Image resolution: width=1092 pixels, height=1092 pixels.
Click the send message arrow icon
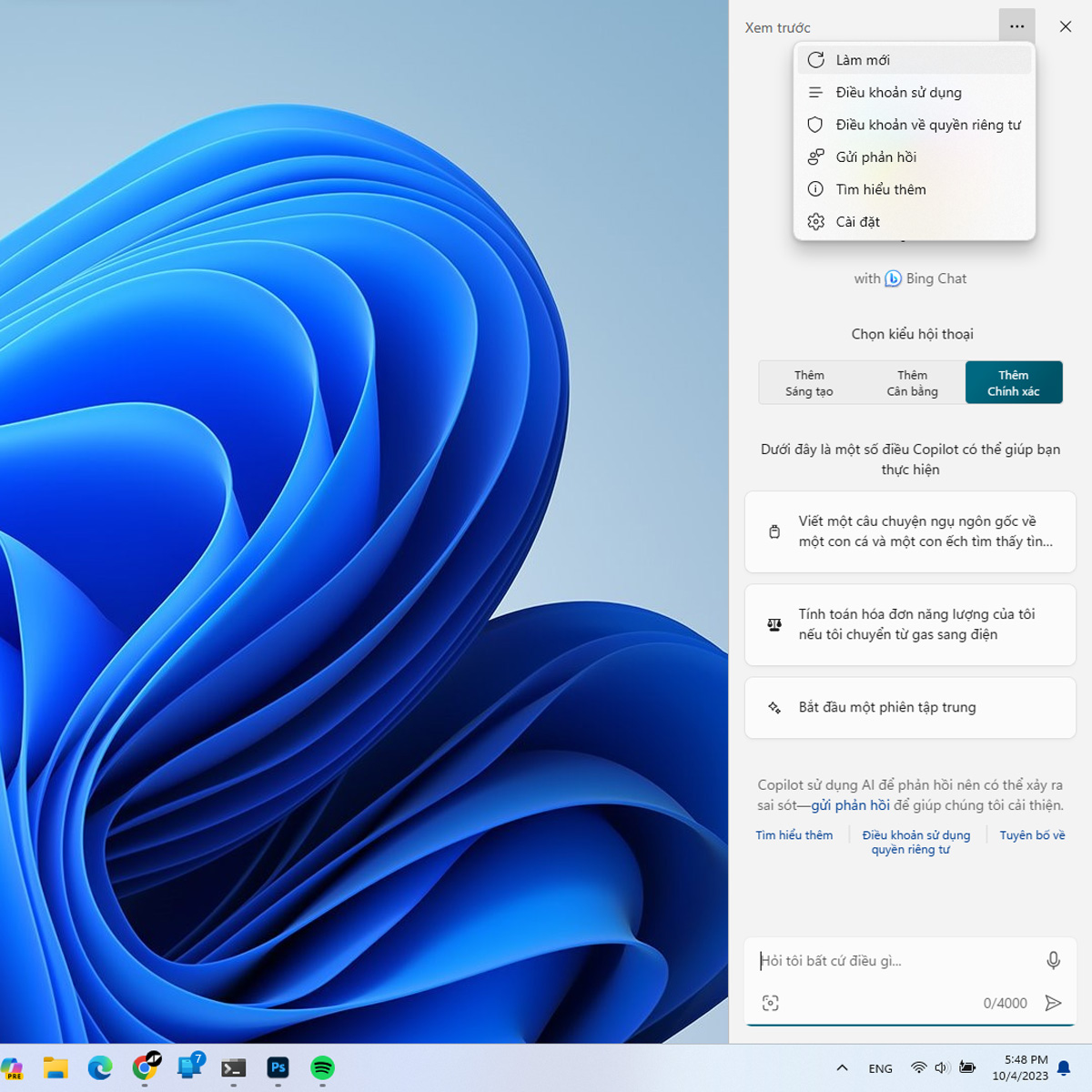click(x=1053, y=1003)
